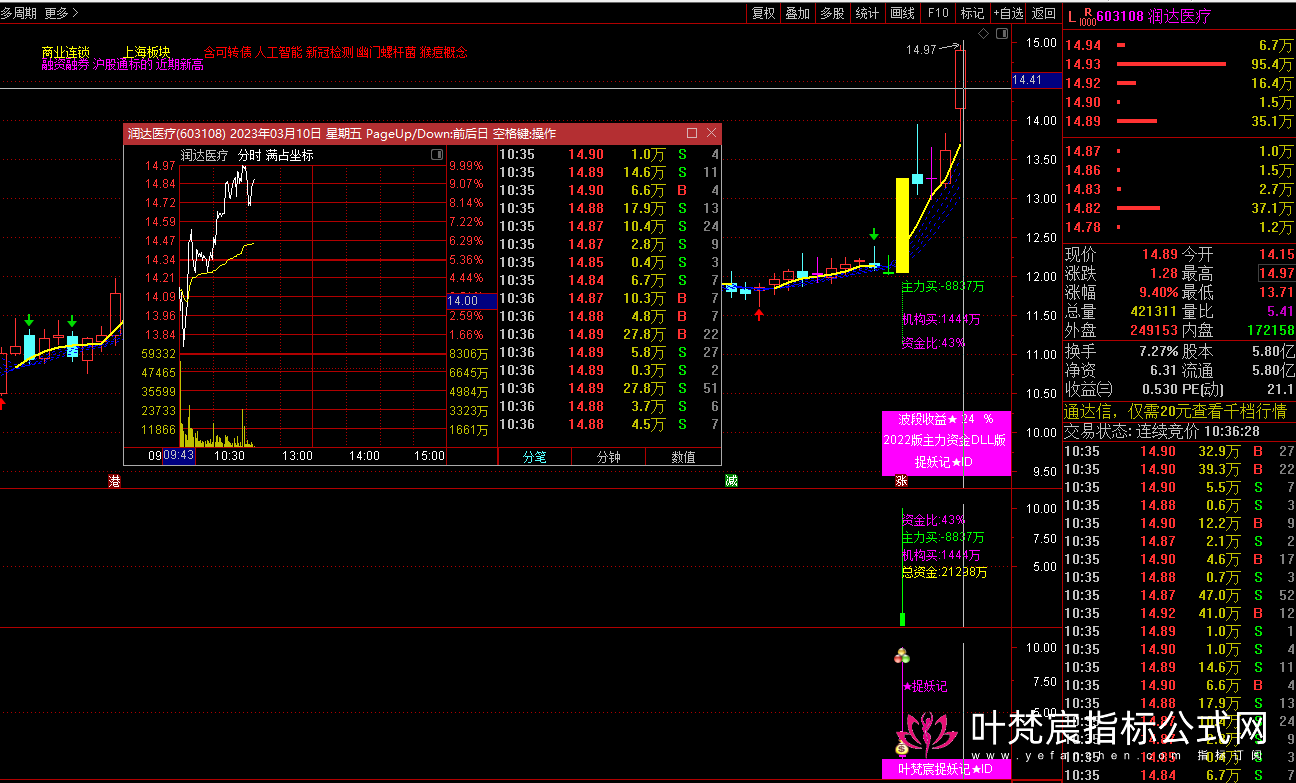The width and height of the screenshot is (1296, 783).
Task: Click the 多股 toolbar button
Action: click(x=832, y=13)
